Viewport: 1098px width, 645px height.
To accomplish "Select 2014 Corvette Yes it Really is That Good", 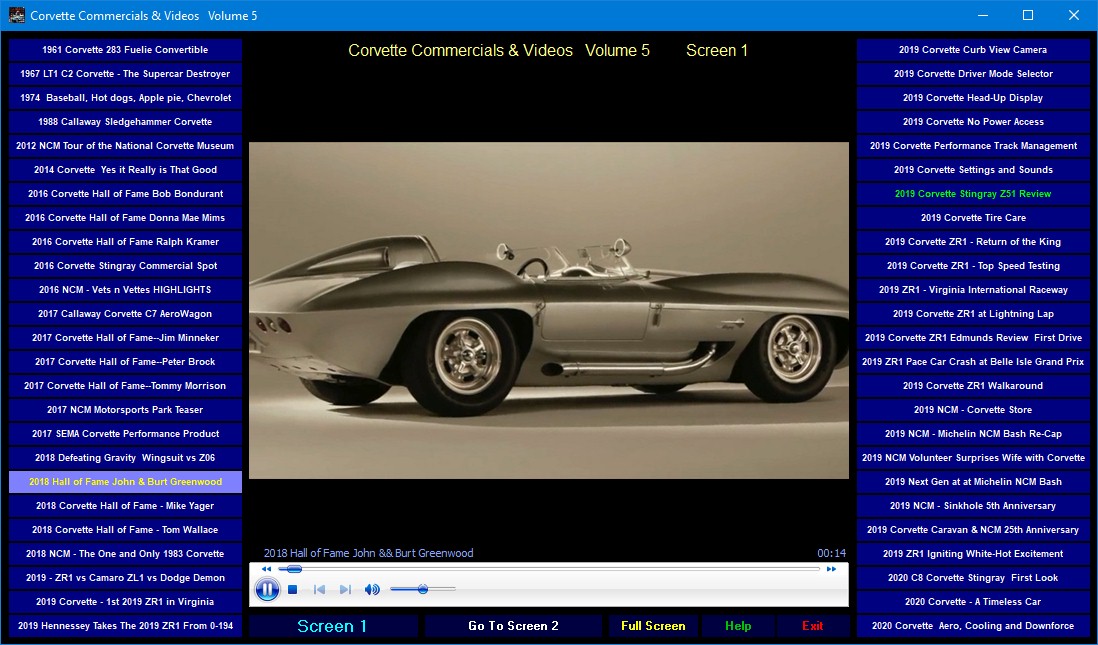I will click(x=125, y=169).
